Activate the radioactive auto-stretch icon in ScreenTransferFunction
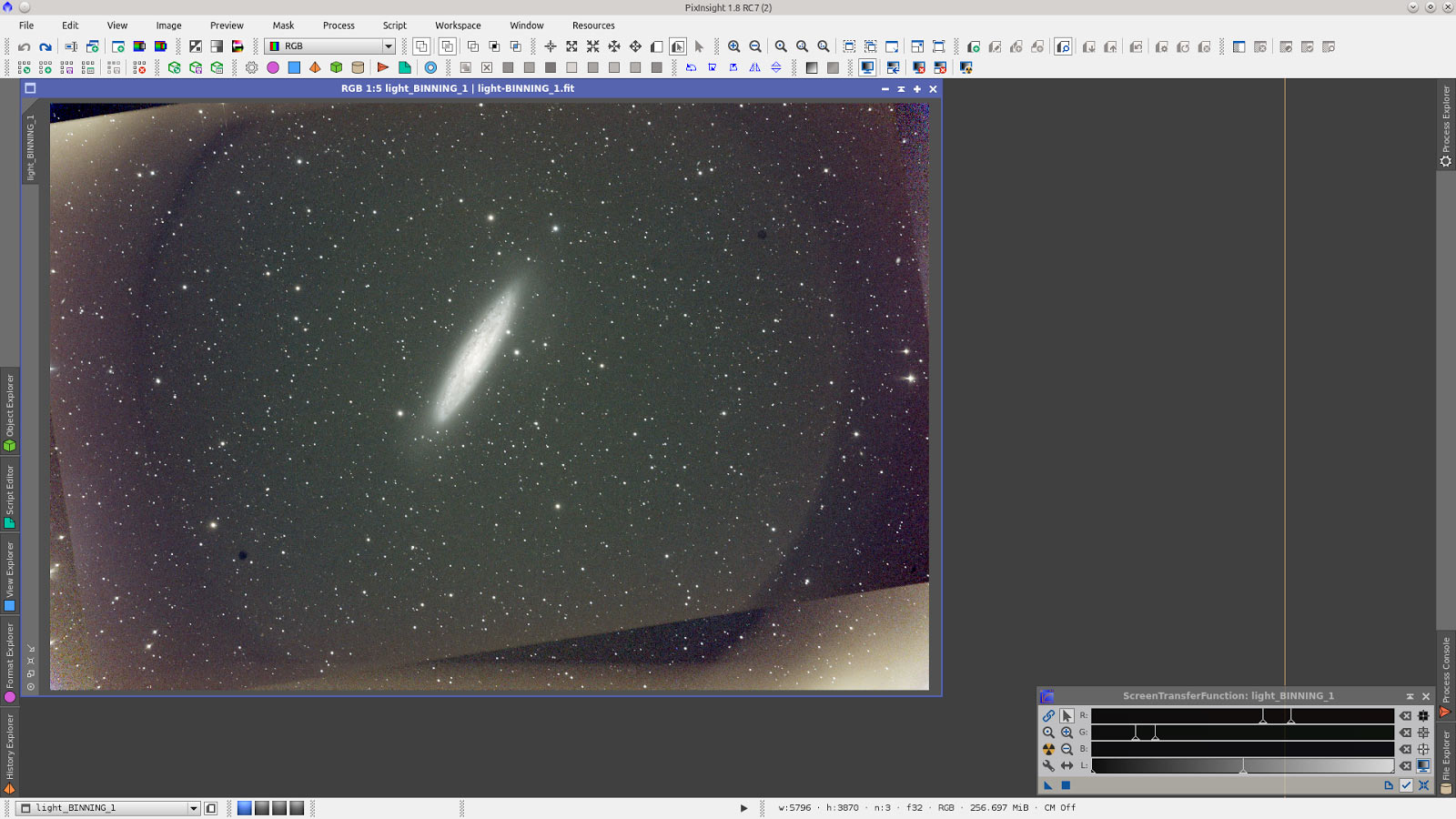This screenshot has width=1456, height=819. coord(1048,747)
